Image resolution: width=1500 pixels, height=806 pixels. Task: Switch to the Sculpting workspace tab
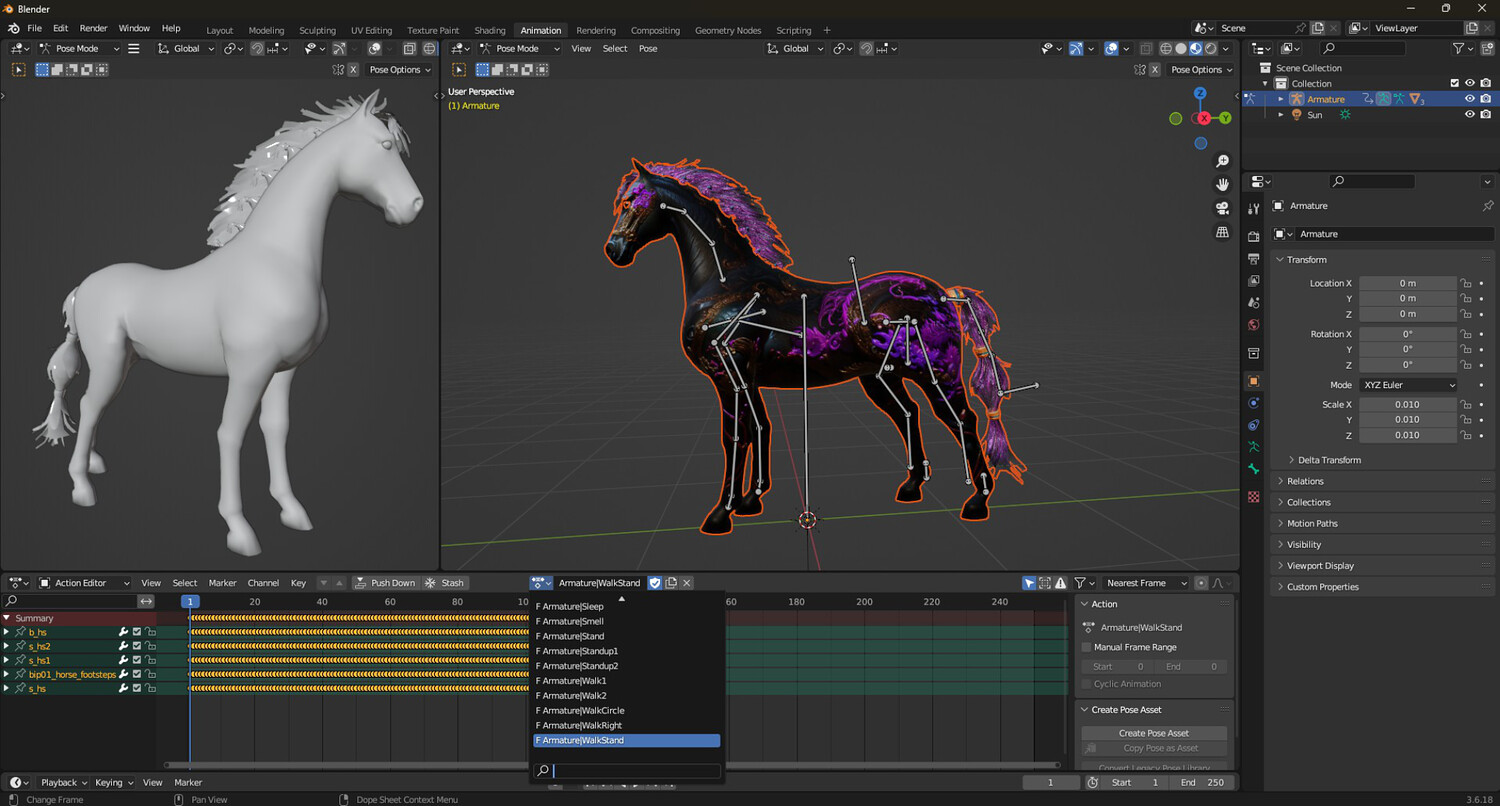click(317, 30)
